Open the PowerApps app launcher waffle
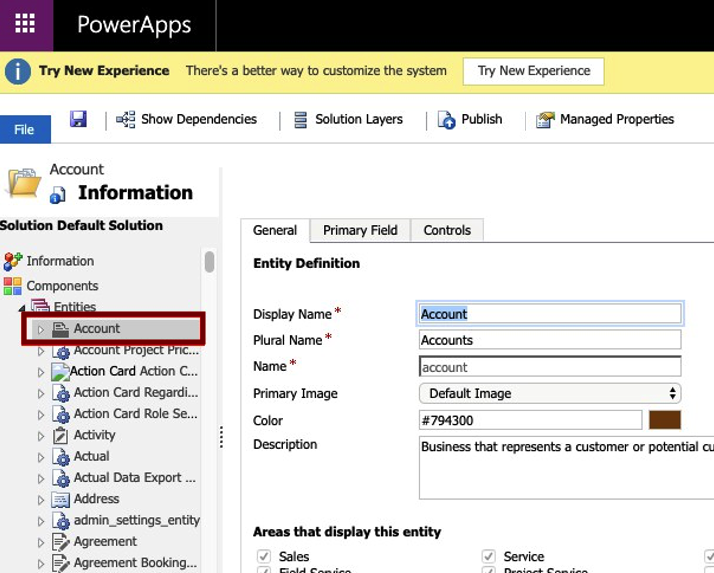The image size is (714, 573). [x=26, y=24]
